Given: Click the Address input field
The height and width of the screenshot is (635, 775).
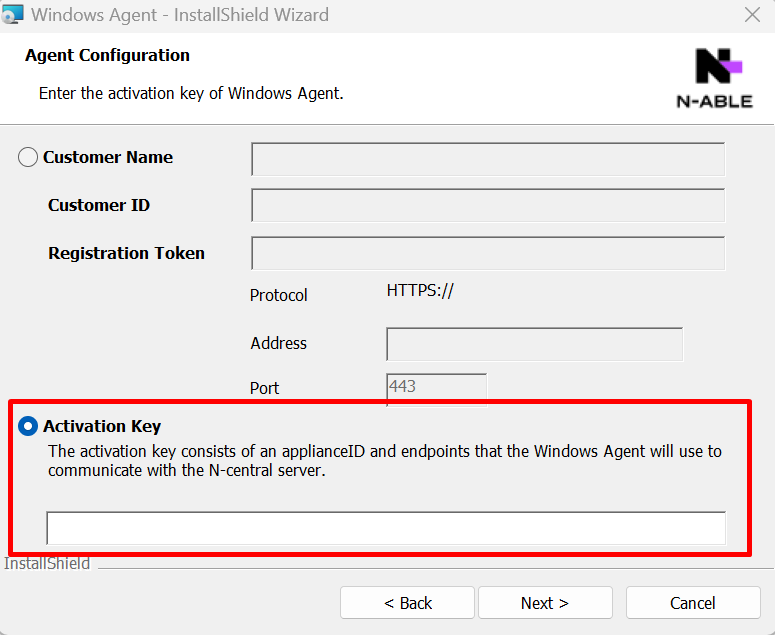Looking at the screenshot, I should (534, 344).
